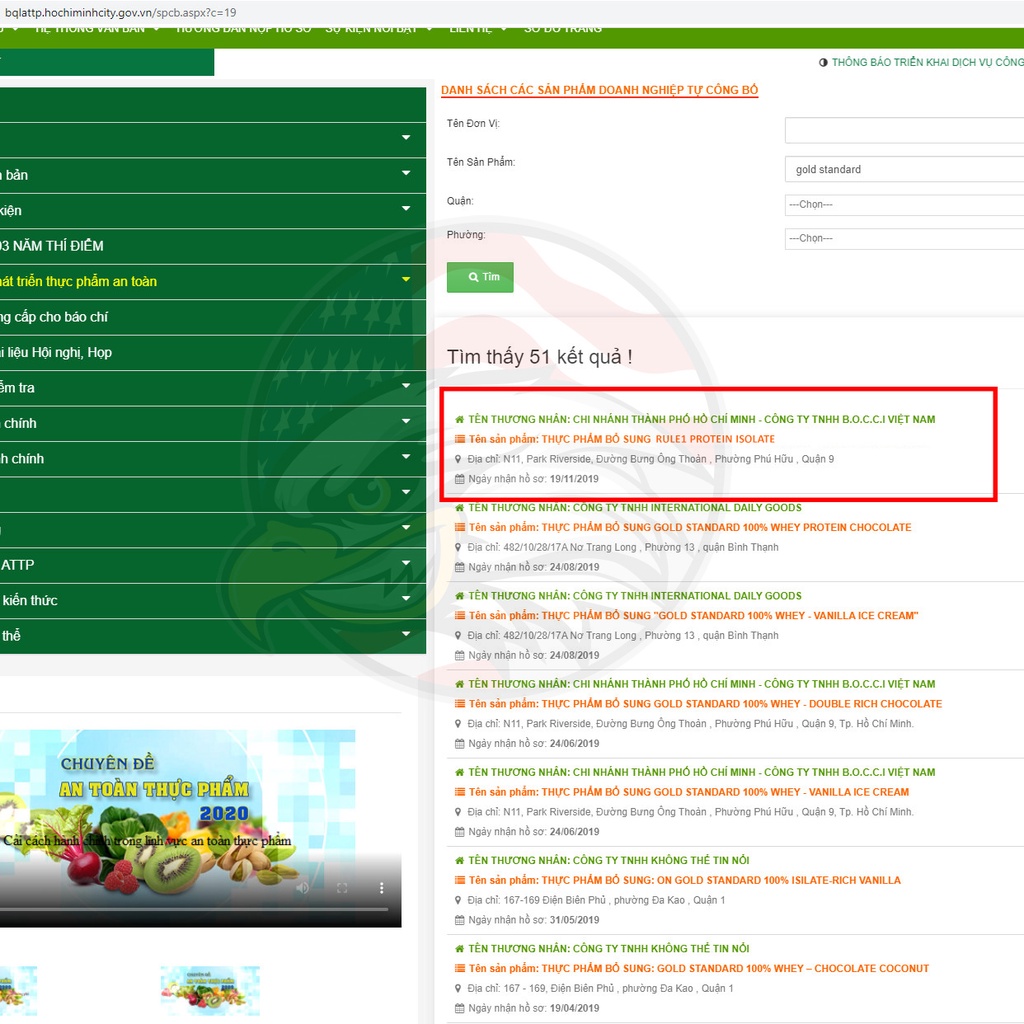The width and height of the screenshot is (1024, 1024).
Task: Open sidebar item ending 'cấp cho báo chí'
Action: click(213, 317)
